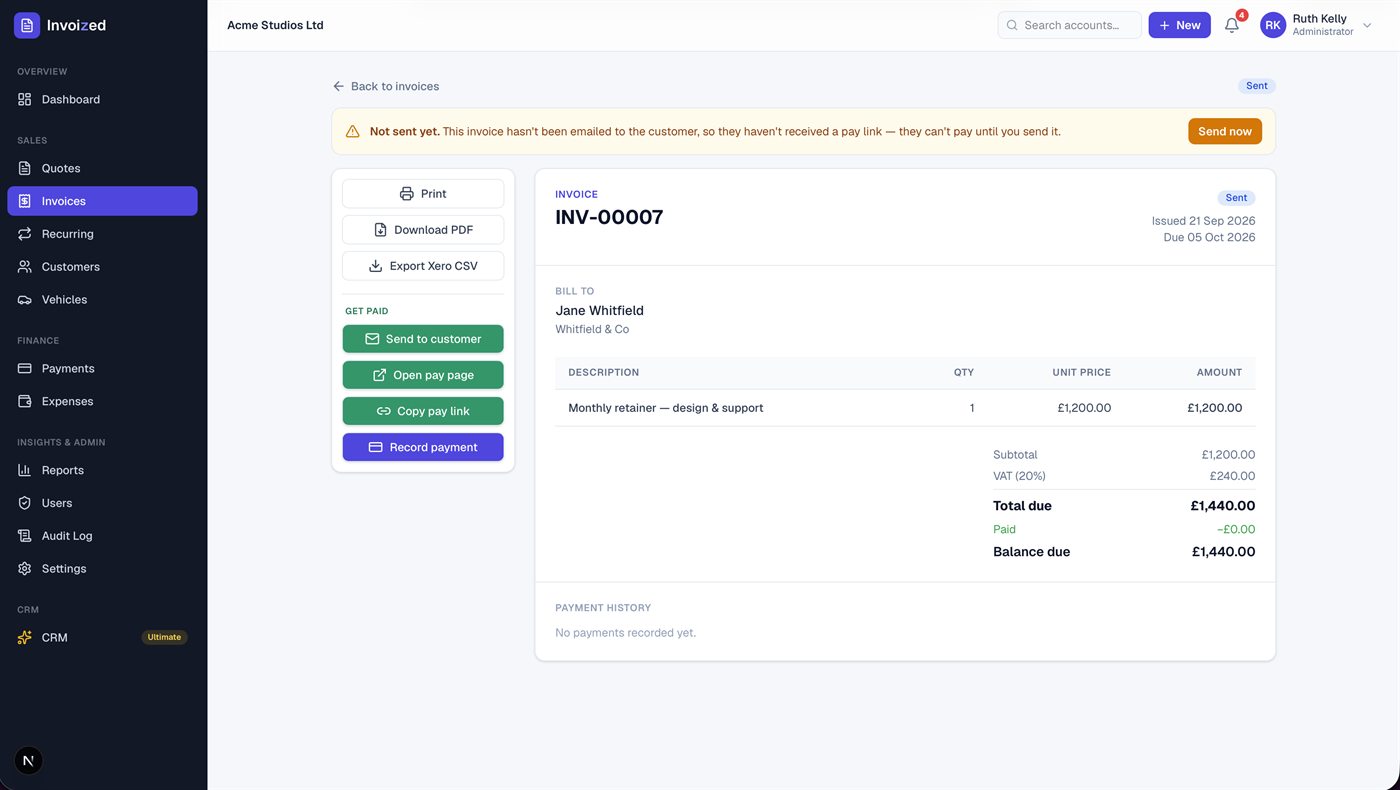Click the Balance due £1,440.00 value
Viewport: 1400px width, 790px height.
(x=1224, y=552)
